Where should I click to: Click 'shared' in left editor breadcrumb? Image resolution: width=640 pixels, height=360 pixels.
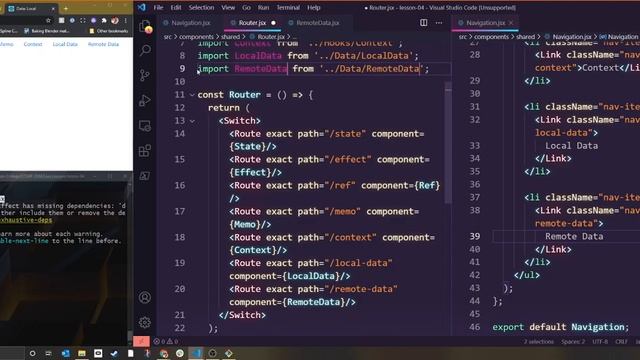click(231, 37)
